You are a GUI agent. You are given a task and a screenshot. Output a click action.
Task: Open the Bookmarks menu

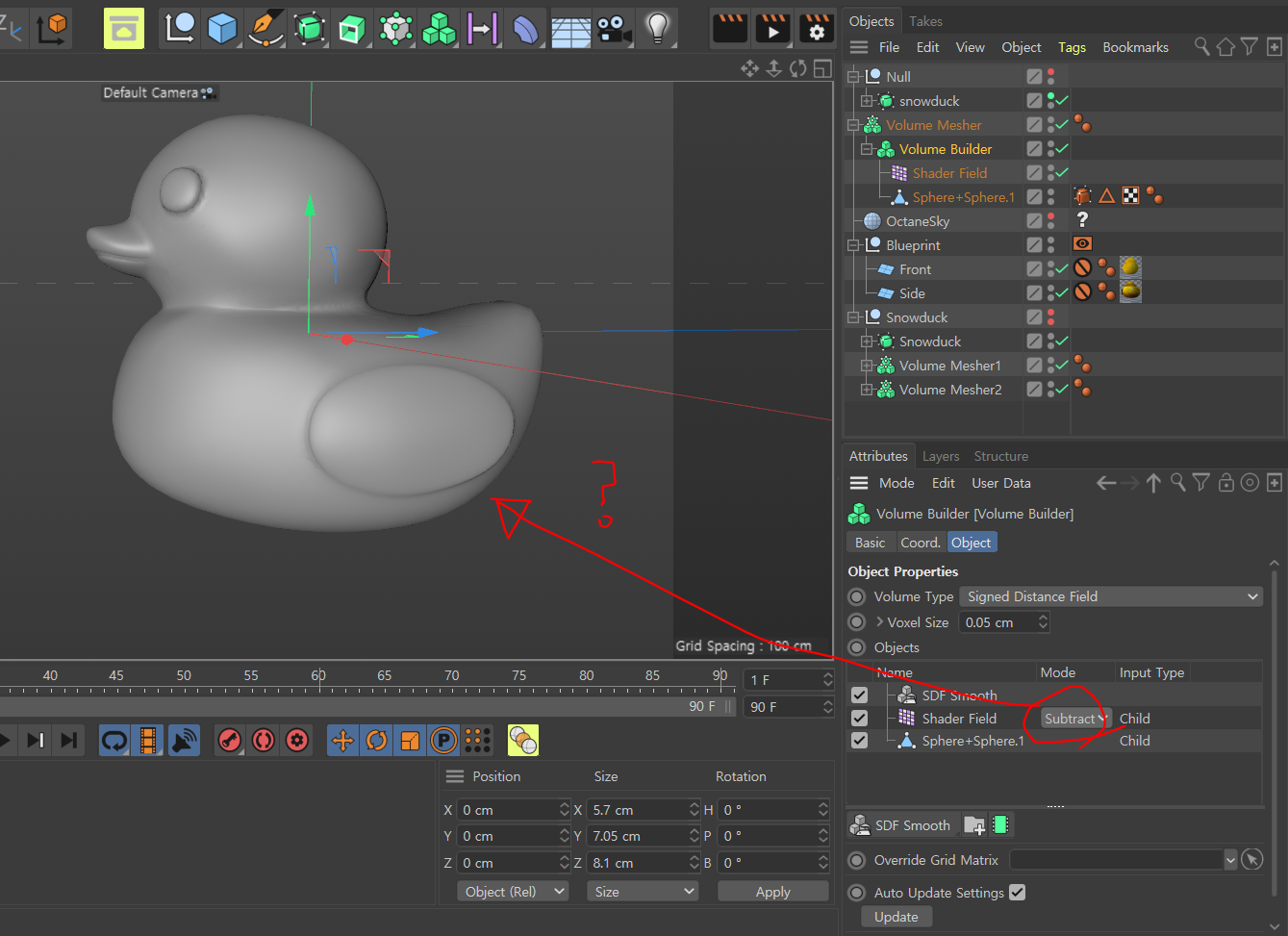pyautogui.click(x=1135, y=47)
